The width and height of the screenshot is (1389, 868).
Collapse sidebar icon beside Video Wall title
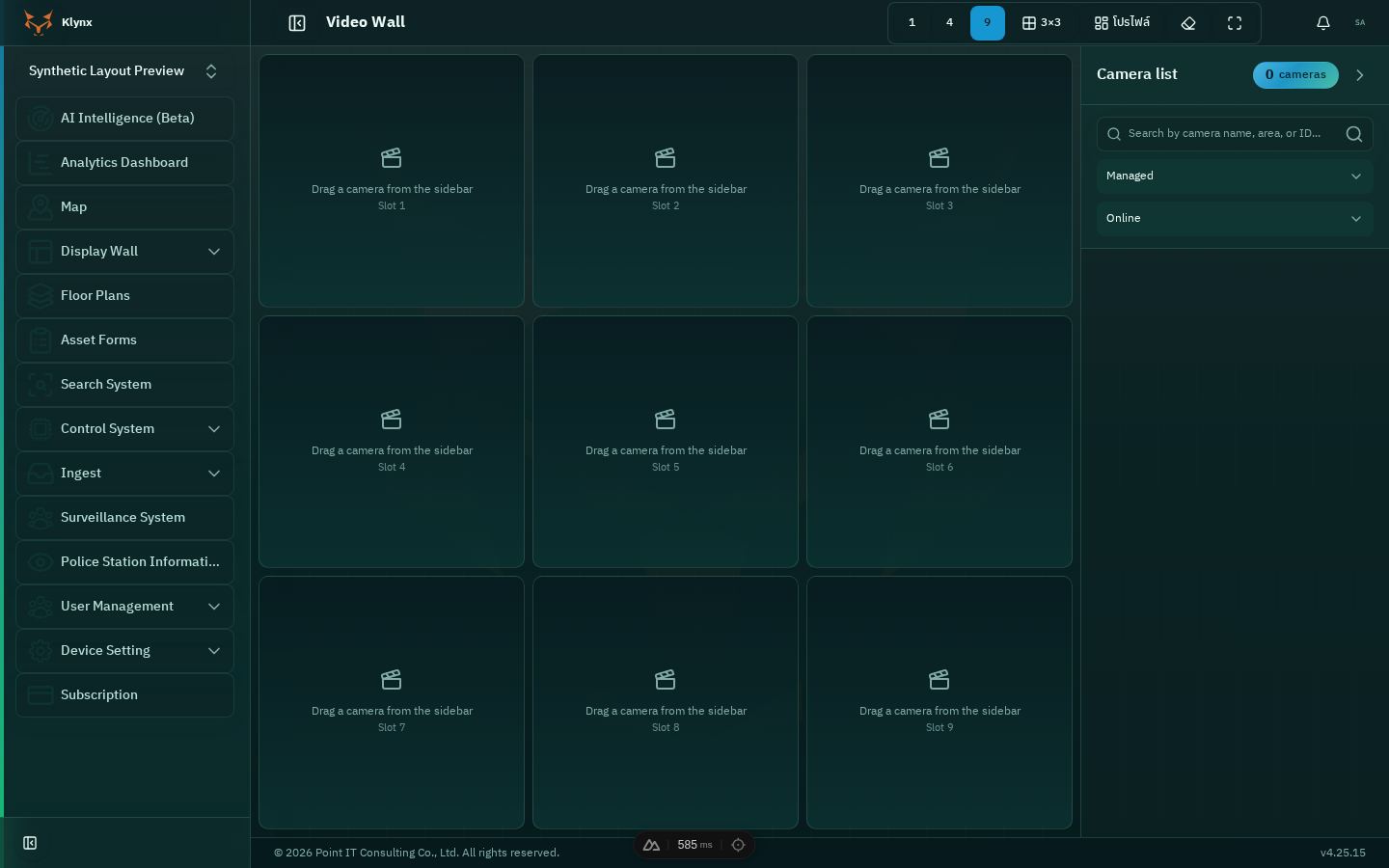click(297, 23)
